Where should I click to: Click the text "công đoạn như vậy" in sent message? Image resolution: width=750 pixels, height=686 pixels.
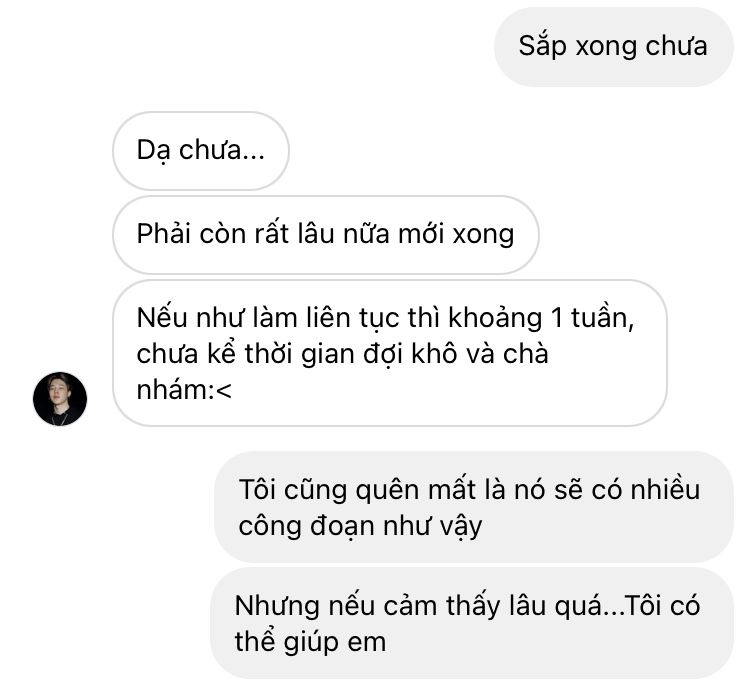pyautogui.click(x=360, y=526)
